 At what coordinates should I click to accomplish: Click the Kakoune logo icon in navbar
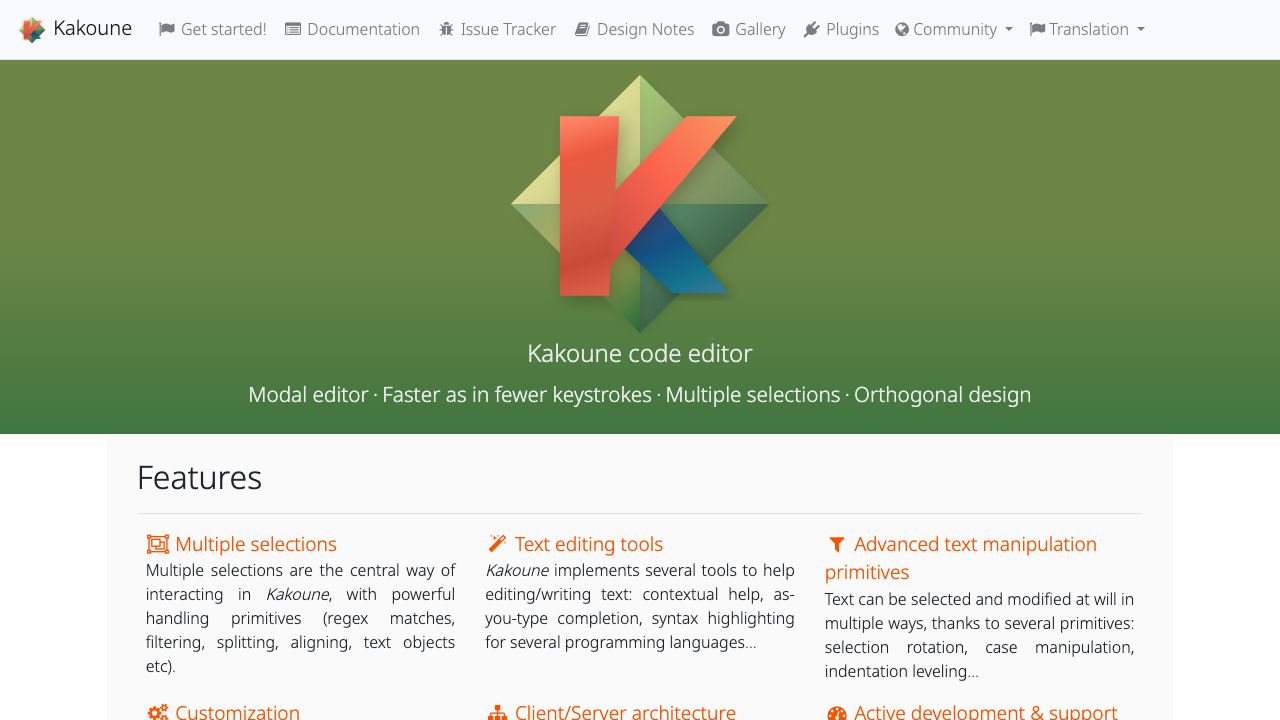pyautogui.click(x=32, y=29)
